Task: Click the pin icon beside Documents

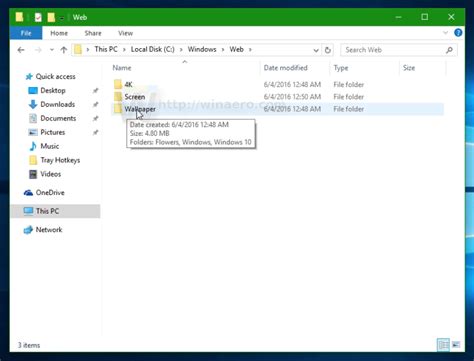Action: (x=95, y=119)
